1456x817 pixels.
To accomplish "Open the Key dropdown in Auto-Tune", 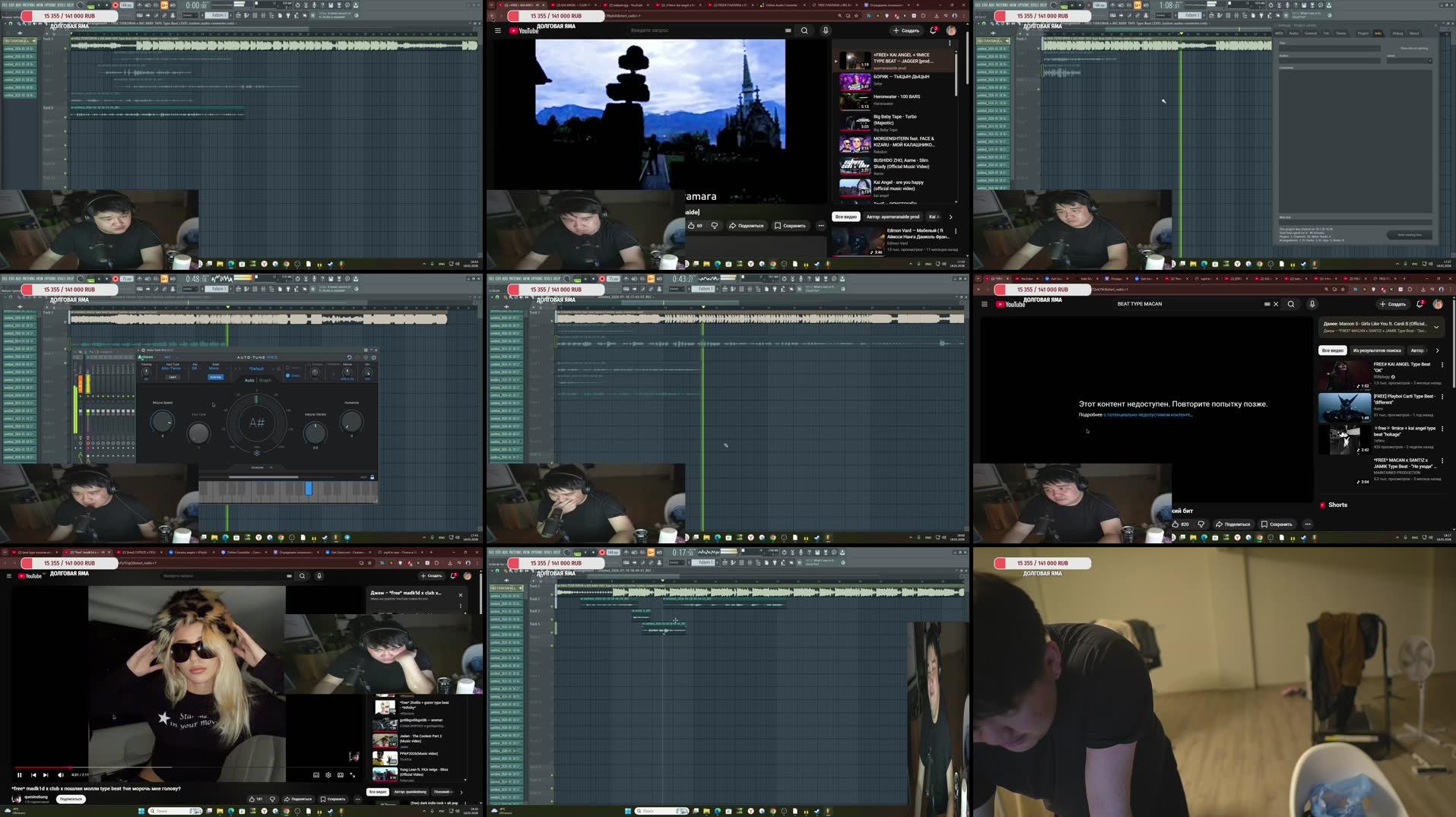I will pyautogui.click(x=195, y=369).
